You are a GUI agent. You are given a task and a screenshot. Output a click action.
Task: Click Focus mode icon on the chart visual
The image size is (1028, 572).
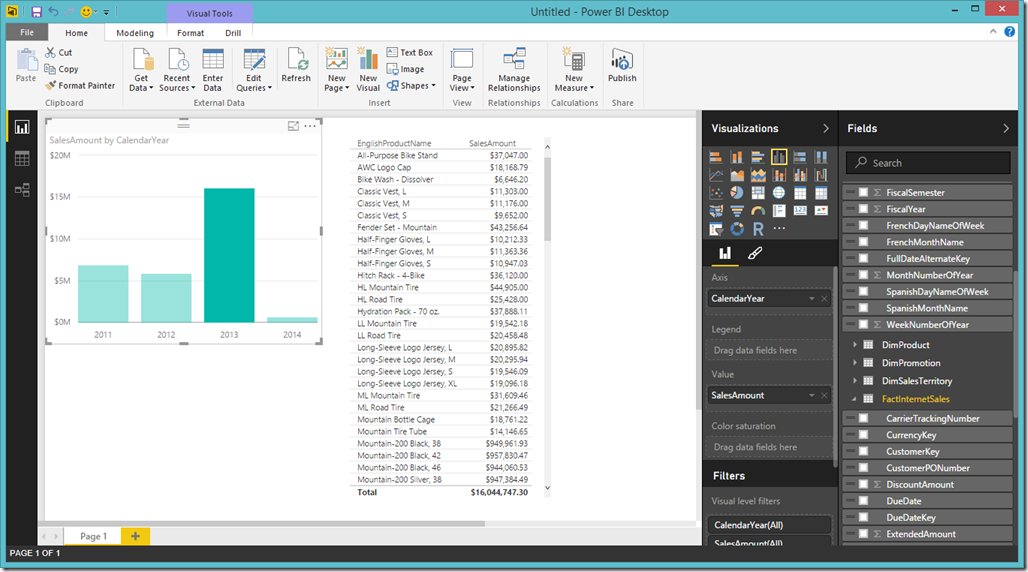pyautogui.click(x=293, y=126)
